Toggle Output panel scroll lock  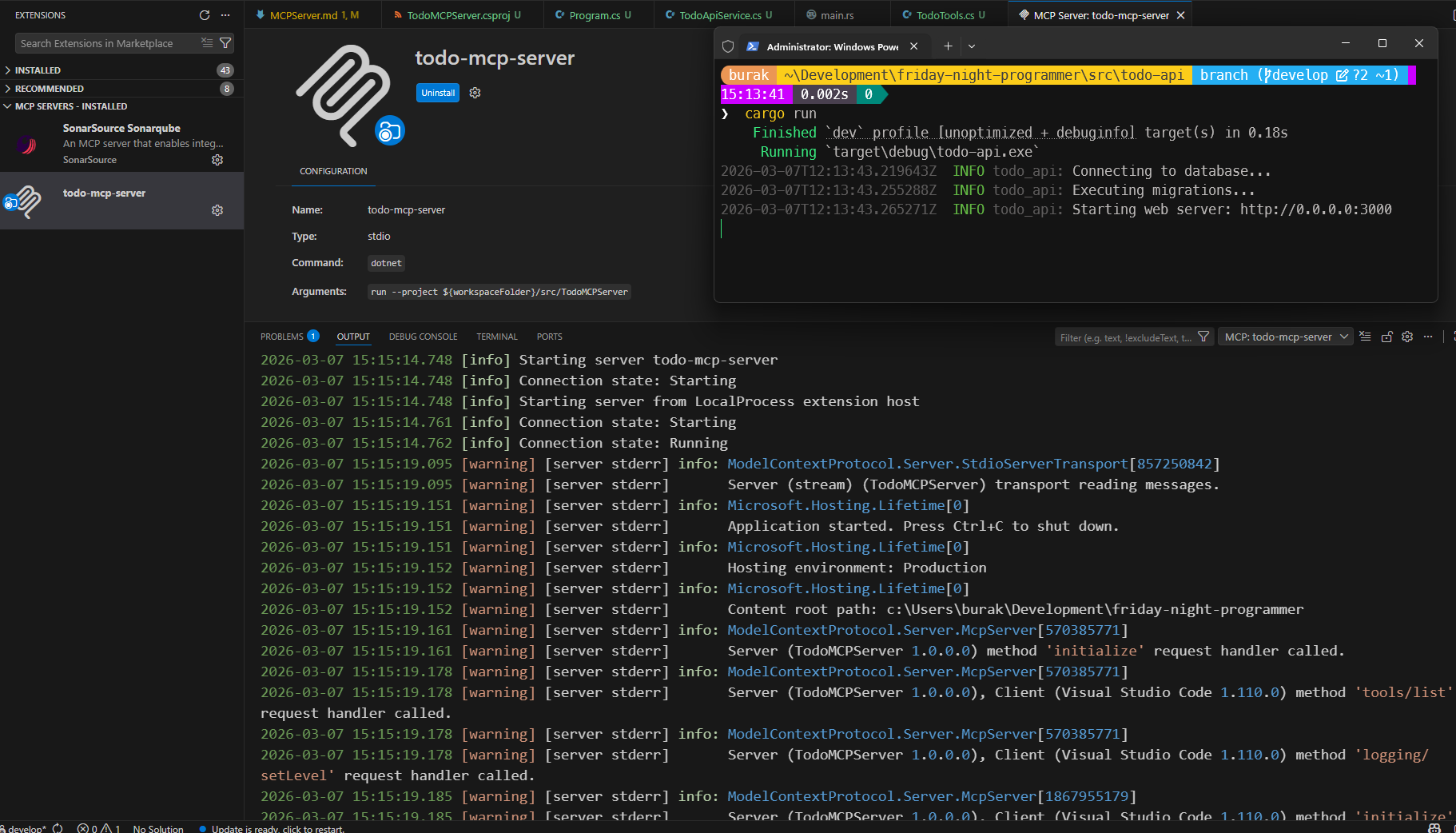click(1386, 337)
